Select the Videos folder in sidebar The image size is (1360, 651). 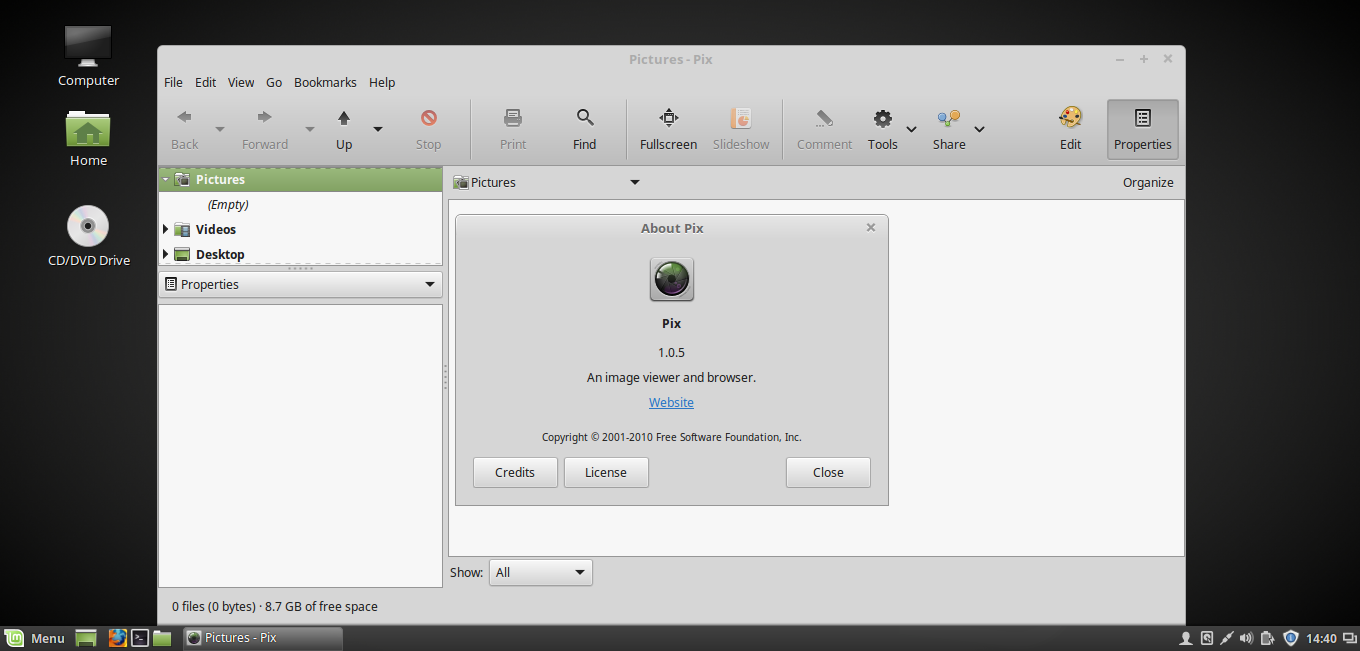[x=215, y=229]
